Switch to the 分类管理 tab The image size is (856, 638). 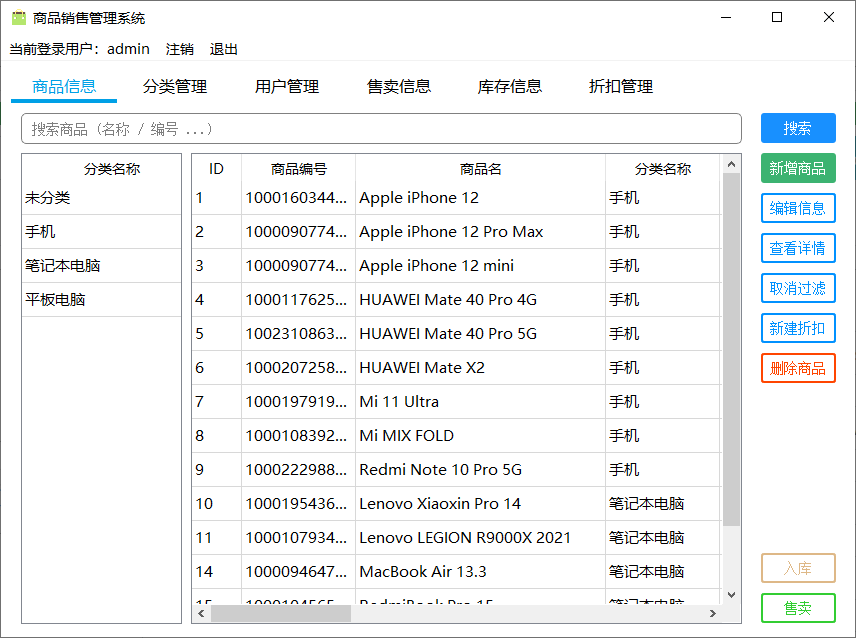click(x=175, y=86)
